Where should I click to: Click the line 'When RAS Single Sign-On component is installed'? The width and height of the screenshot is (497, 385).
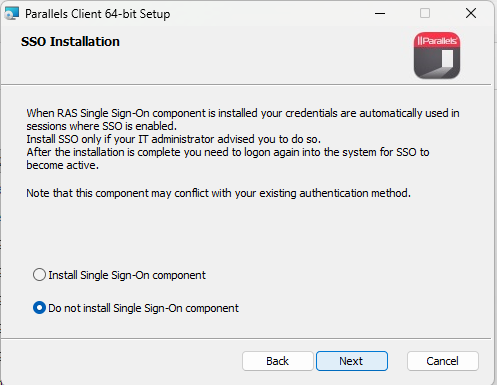pos(142,113)
